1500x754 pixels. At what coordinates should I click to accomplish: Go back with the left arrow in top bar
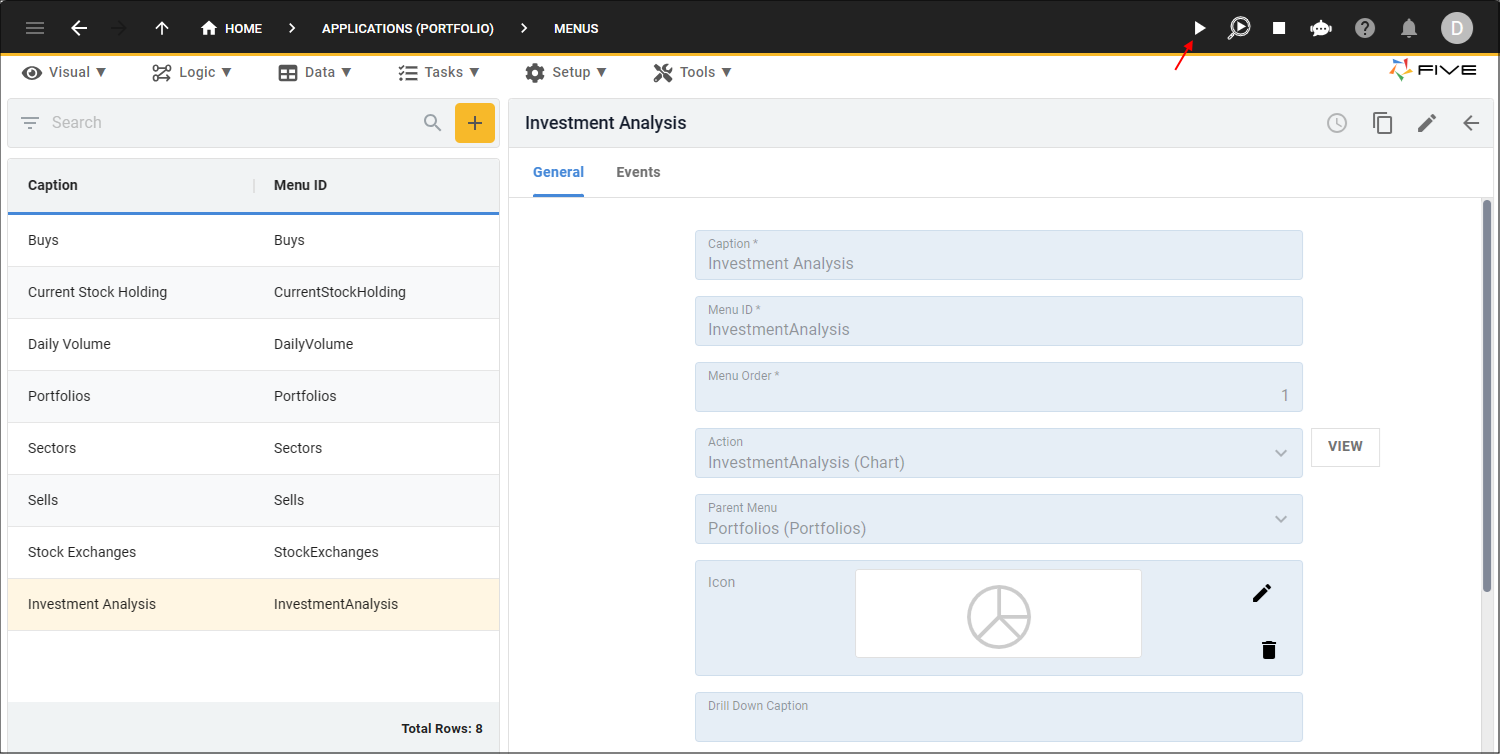[79, 28]
